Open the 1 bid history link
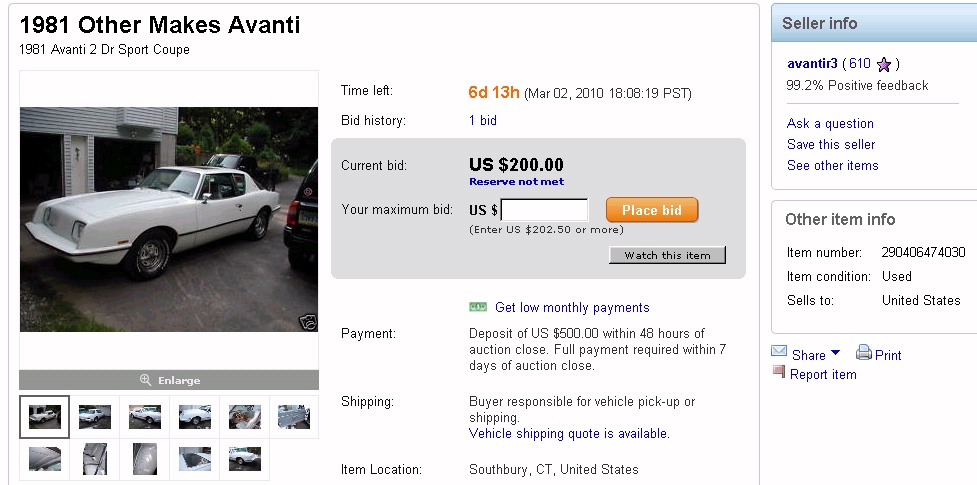Image resolution: width=977 pixels, height=485 pixels. pos(483,120)
